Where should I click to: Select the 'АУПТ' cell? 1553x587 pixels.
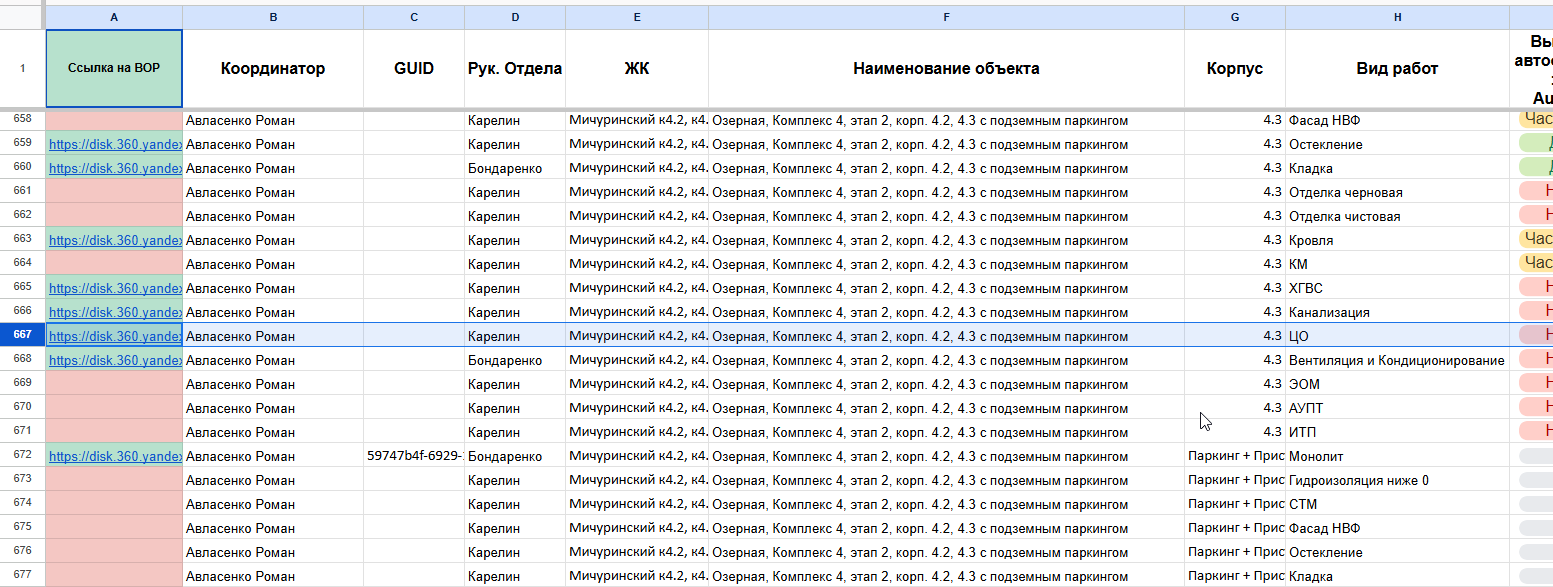pos(1398,408)
